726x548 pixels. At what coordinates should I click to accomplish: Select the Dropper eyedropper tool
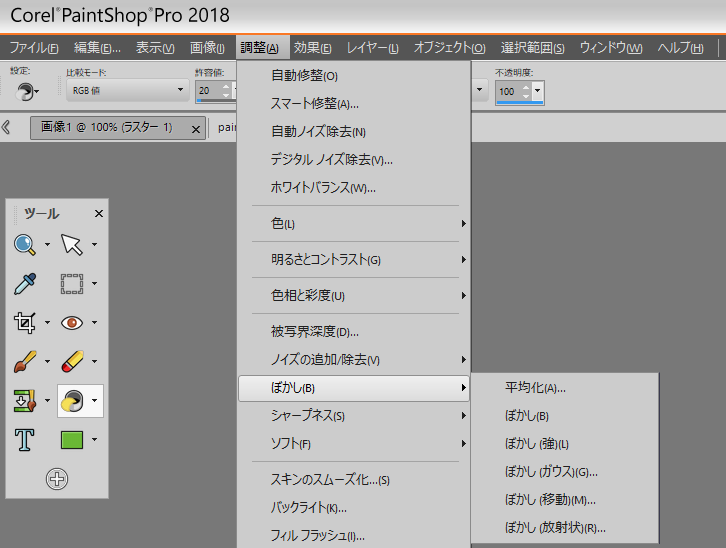click(x=25, y=284)
